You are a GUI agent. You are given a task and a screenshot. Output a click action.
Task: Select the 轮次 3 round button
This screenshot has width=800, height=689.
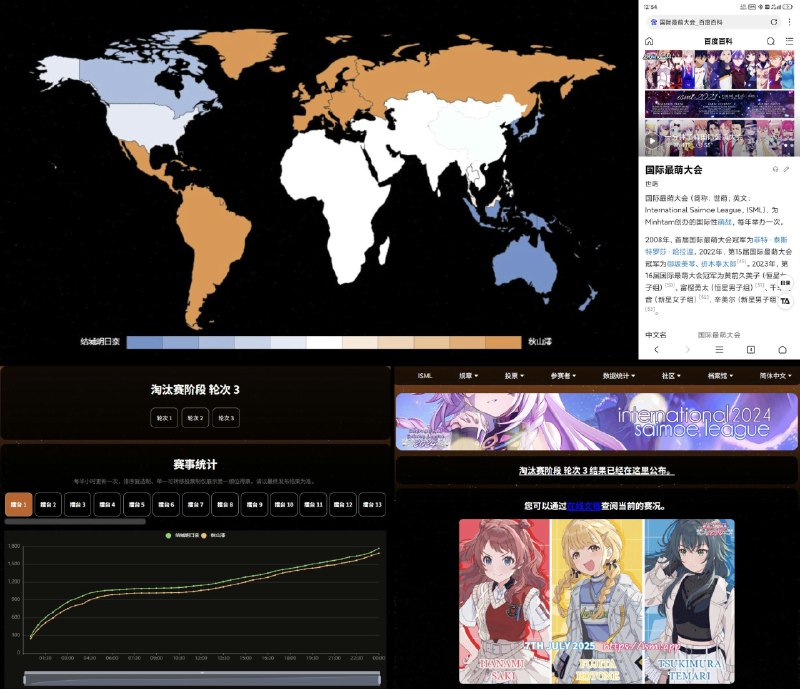point(226,418)
